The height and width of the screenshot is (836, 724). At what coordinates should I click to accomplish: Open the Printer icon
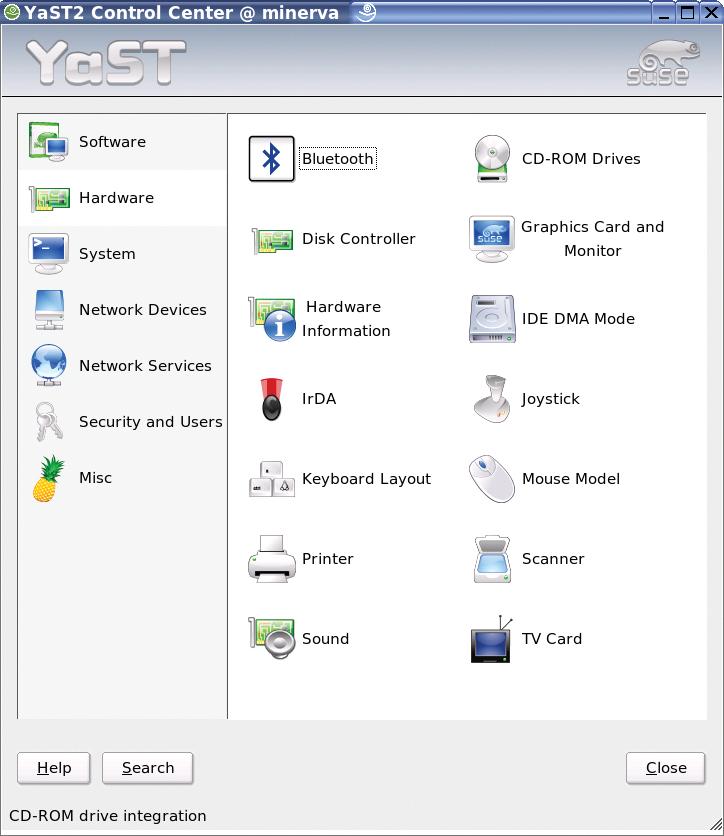click(271, 559)
